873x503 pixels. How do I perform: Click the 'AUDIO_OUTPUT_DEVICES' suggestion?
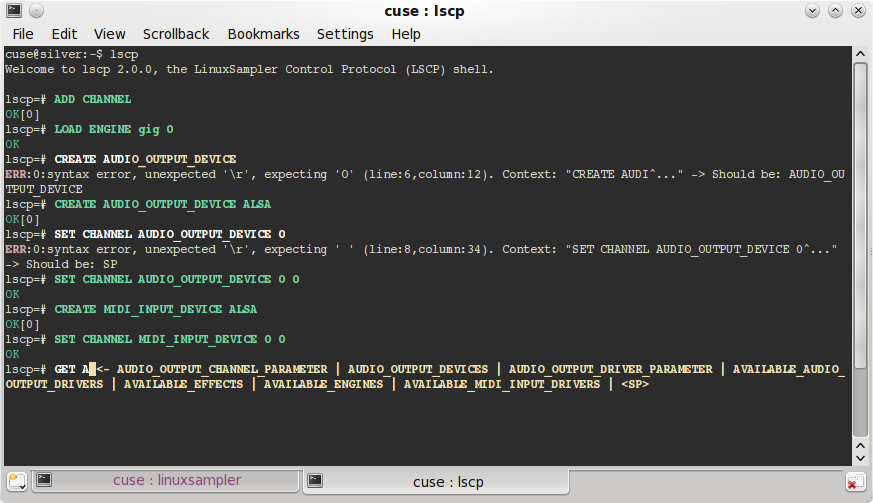418,369
